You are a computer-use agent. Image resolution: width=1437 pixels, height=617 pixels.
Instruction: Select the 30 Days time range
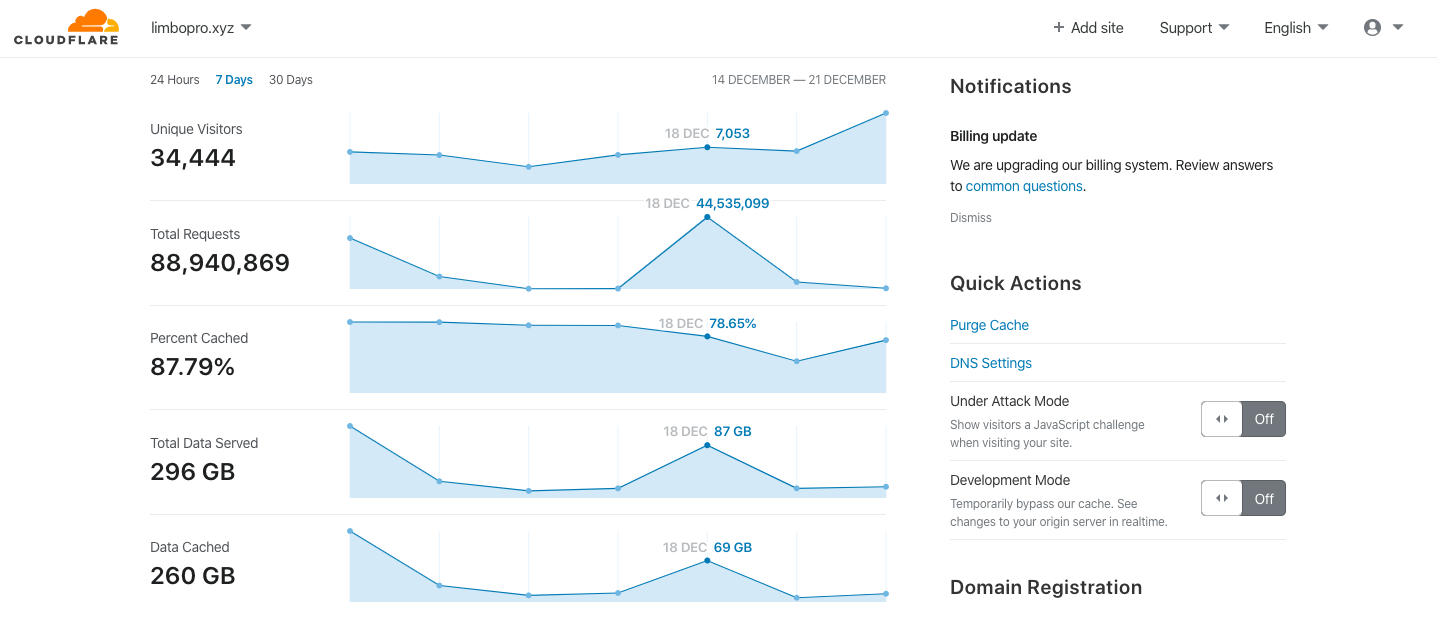[x=291, y=80]
